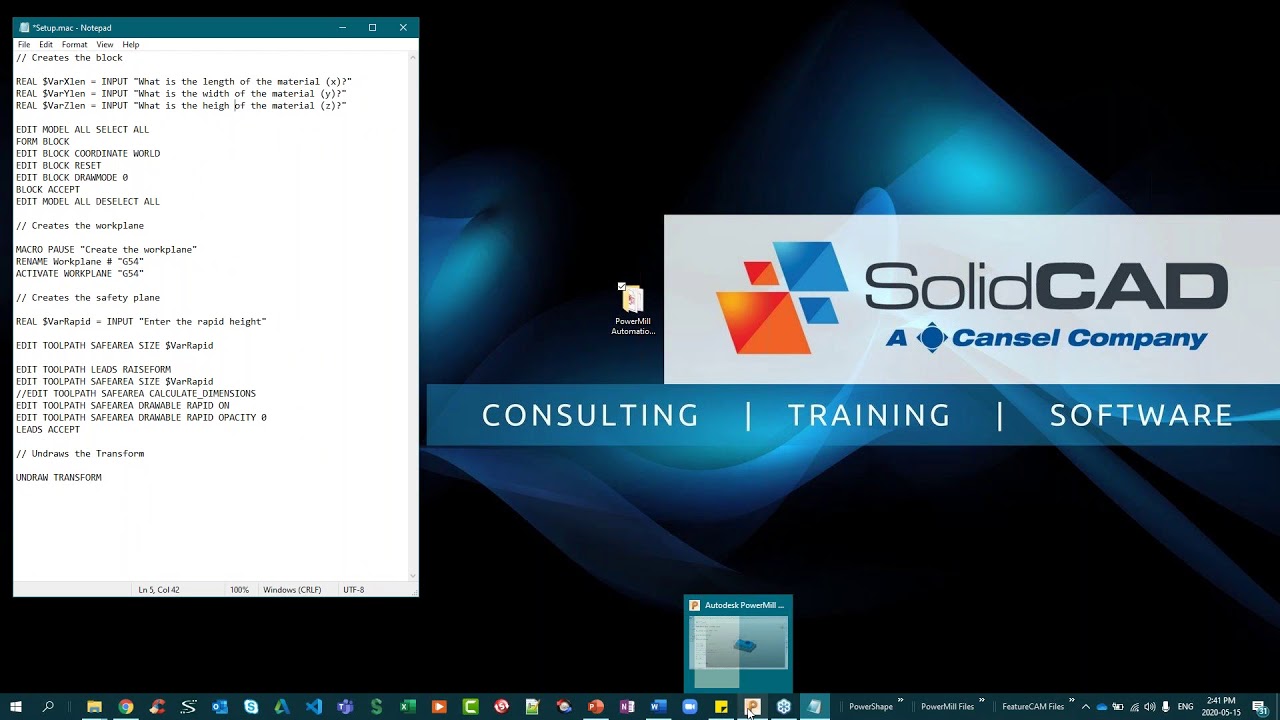Viewport: 1280px width, 720px height.
Task: Click the 'UTF-8' encoding status in Notepad
Action: pos(354,590)
